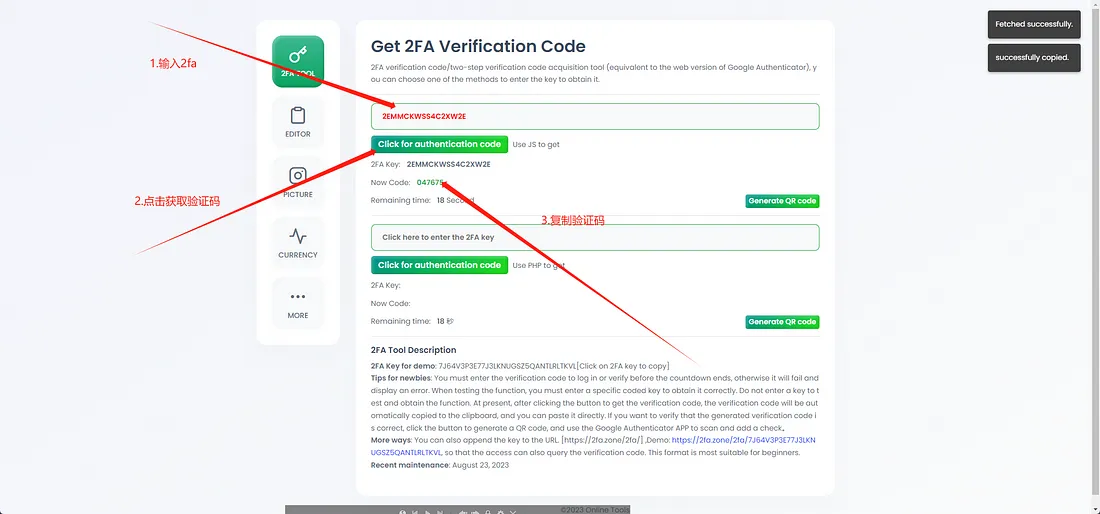
Task: Dismiss the 'successfully copied.' notification
Action: pos(1032,58)
